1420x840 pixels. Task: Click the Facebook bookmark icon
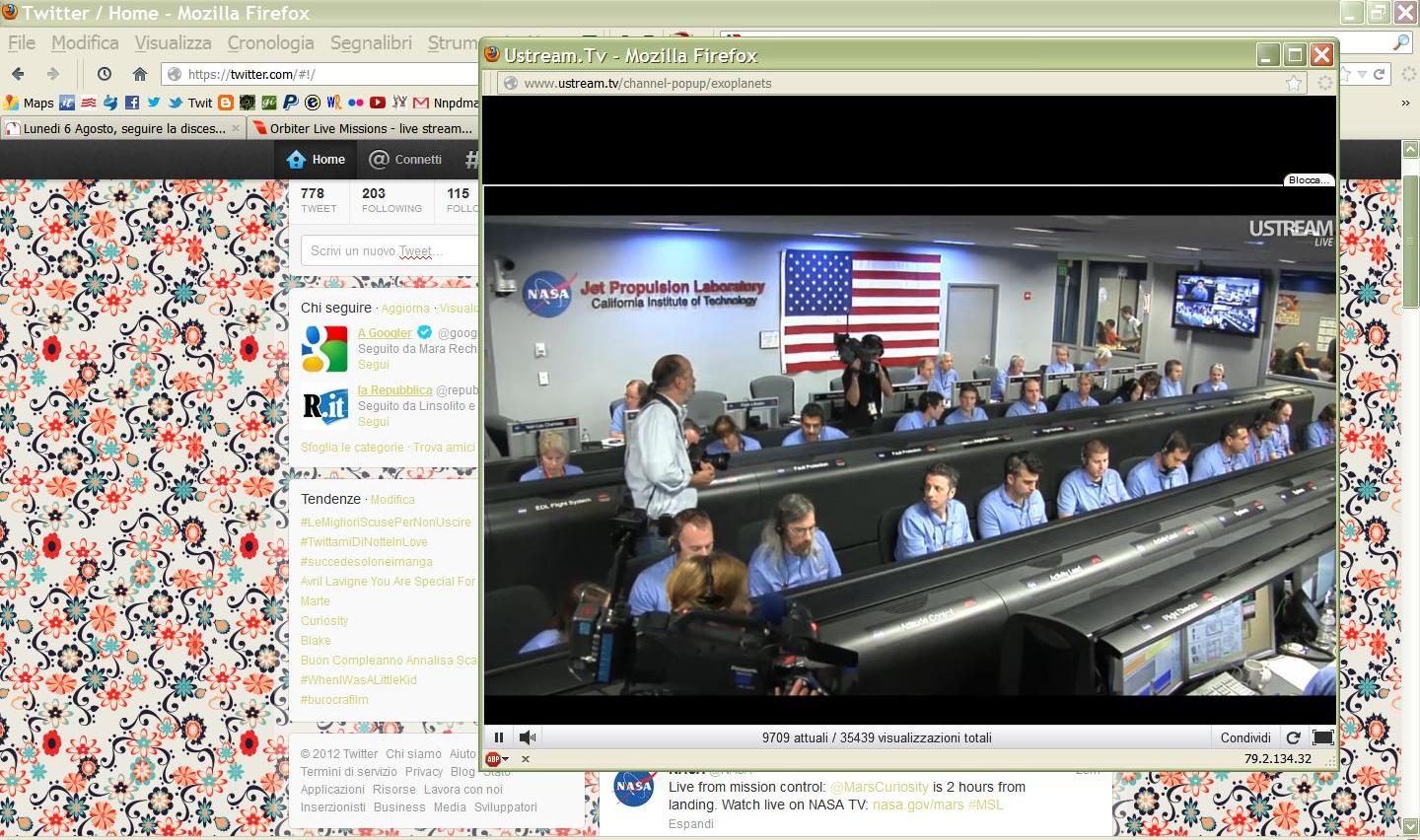(x=131, y=103)
